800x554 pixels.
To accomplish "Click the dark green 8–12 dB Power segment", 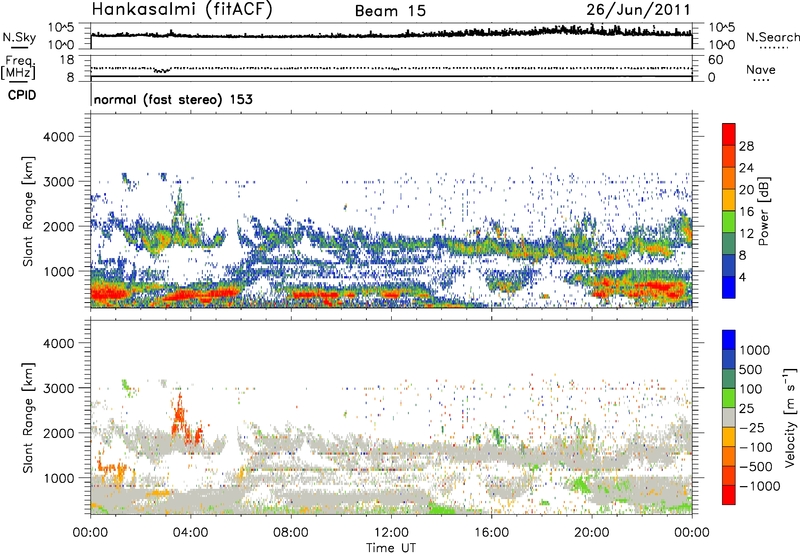I will pyautogui.click(x=729, y=244).
